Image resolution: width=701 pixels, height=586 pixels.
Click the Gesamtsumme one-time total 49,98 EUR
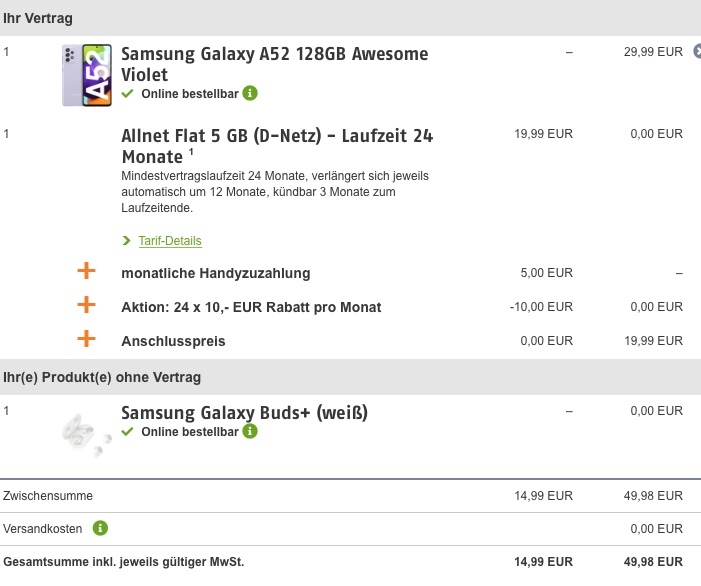(653, 562)
